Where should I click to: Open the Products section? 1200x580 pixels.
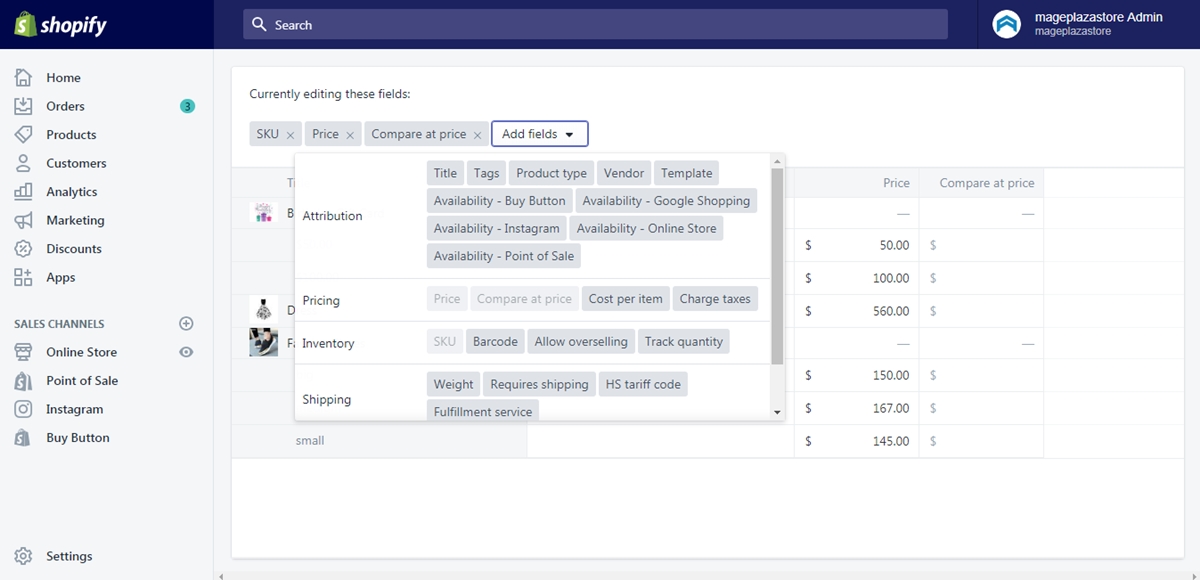71,135
